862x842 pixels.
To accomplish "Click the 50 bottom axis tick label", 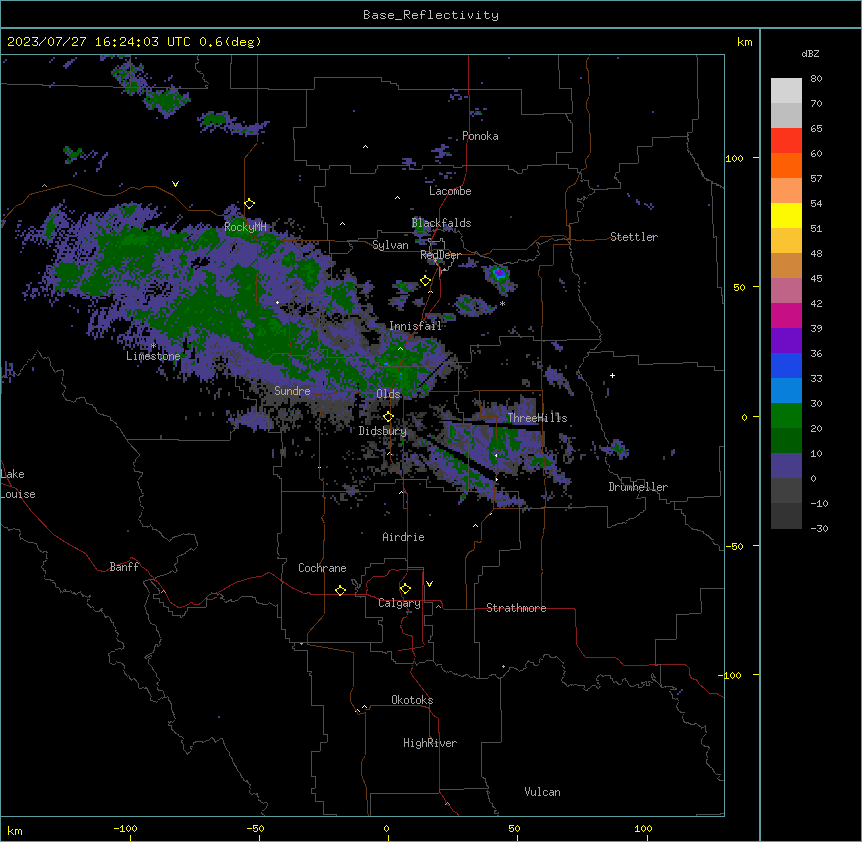I will [515, 828].
